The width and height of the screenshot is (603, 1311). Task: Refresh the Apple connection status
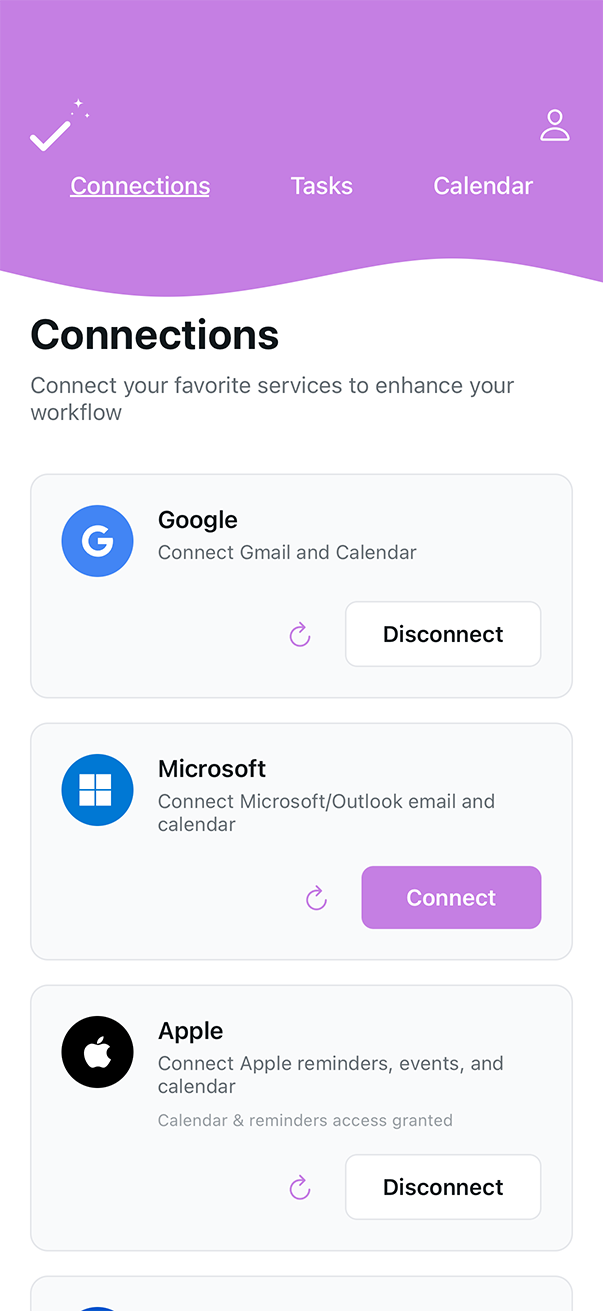(x=300, y=1187)
